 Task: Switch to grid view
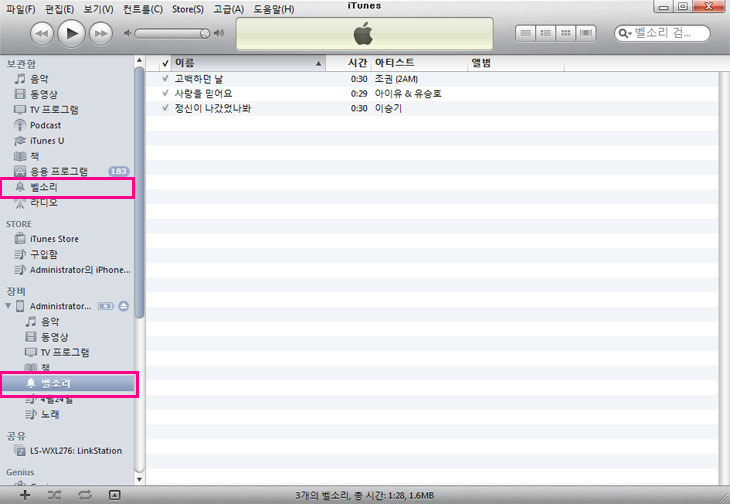click(566, 33)
